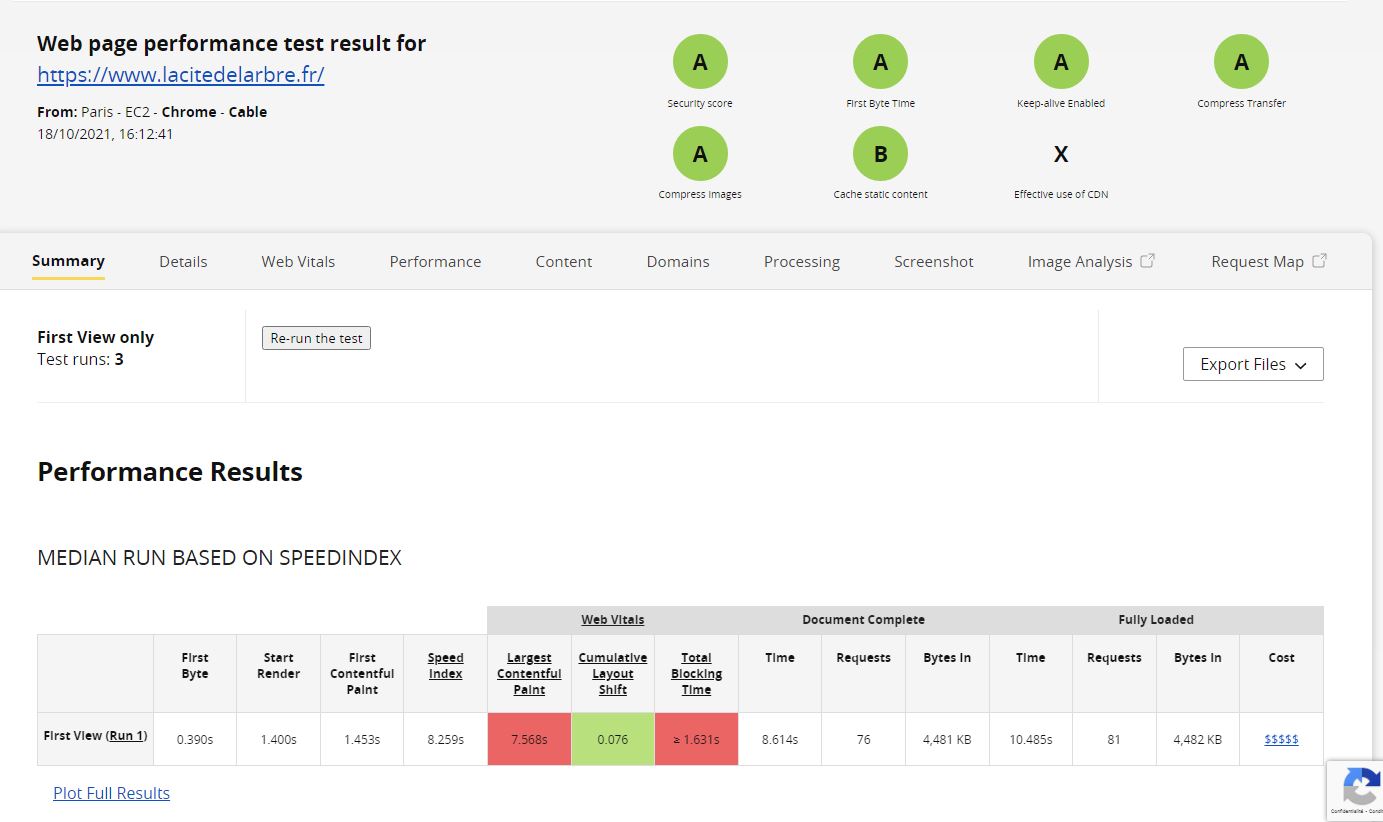Click the Total Blocking Time column header
1383x822 pixels.
tap(696, 674)
